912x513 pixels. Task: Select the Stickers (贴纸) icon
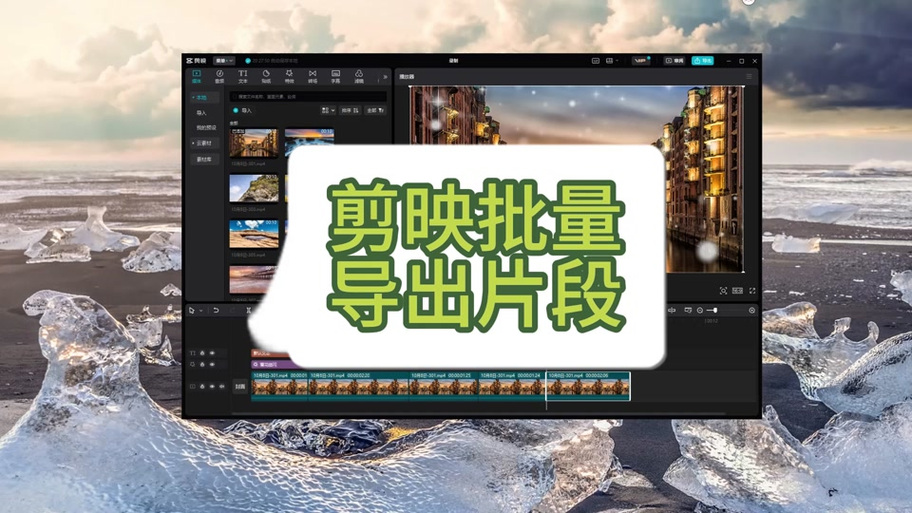pyautogui.click(x=266, y=76)
